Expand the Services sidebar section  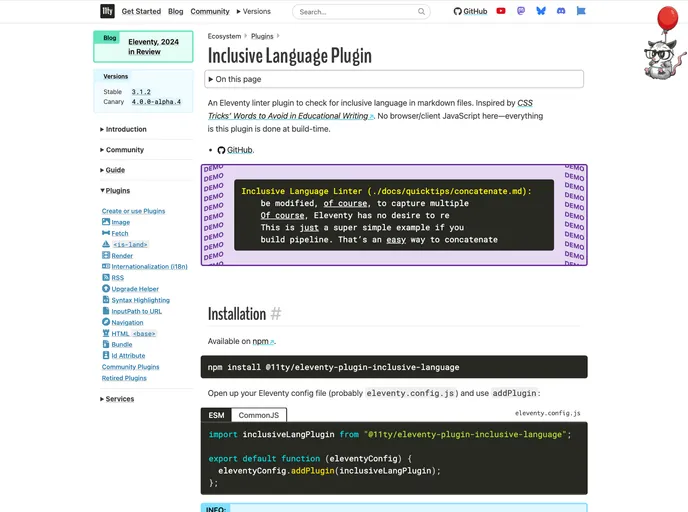tap(117, 399)
